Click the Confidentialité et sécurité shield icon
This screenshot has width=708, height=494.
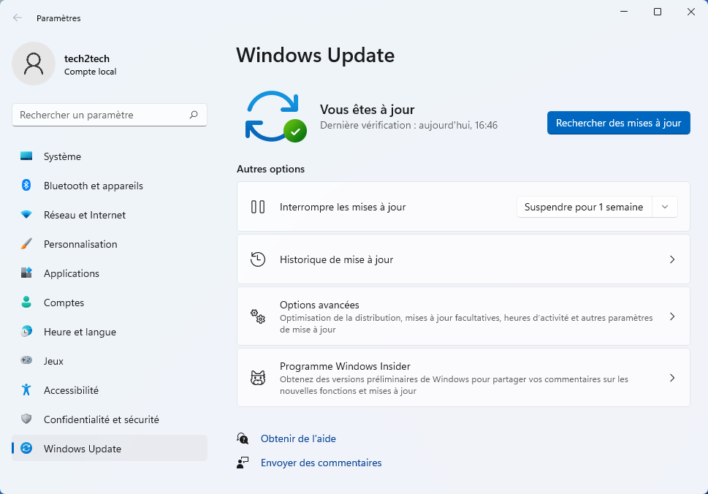tap(26, 420)
